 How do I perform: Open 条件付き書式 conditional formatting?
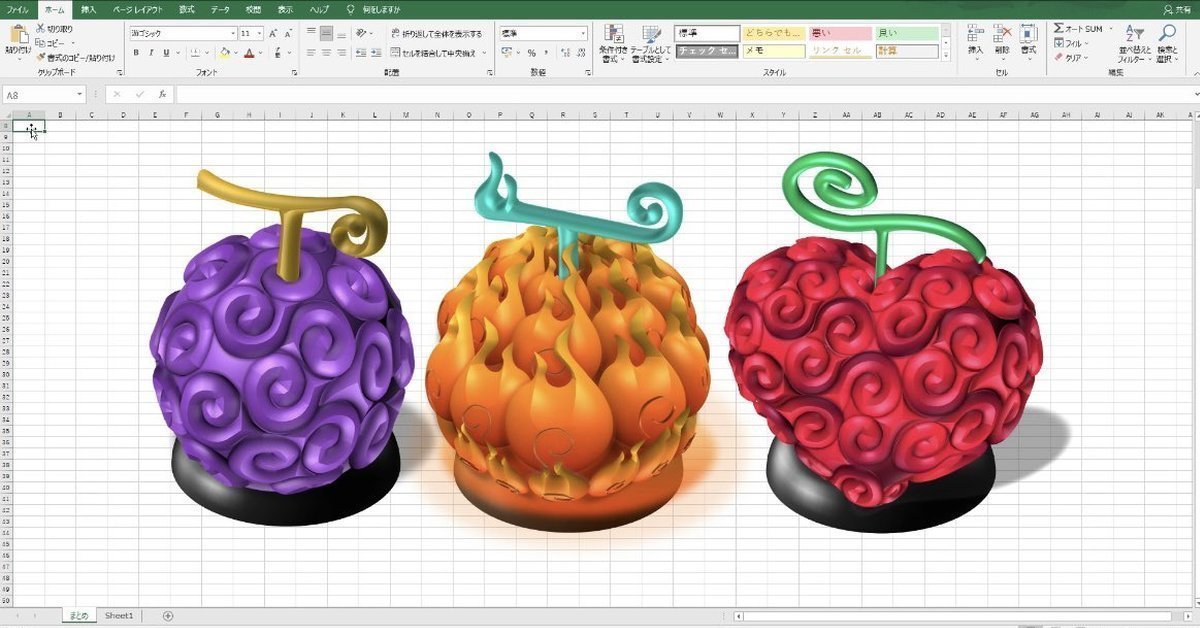(612, 44)
